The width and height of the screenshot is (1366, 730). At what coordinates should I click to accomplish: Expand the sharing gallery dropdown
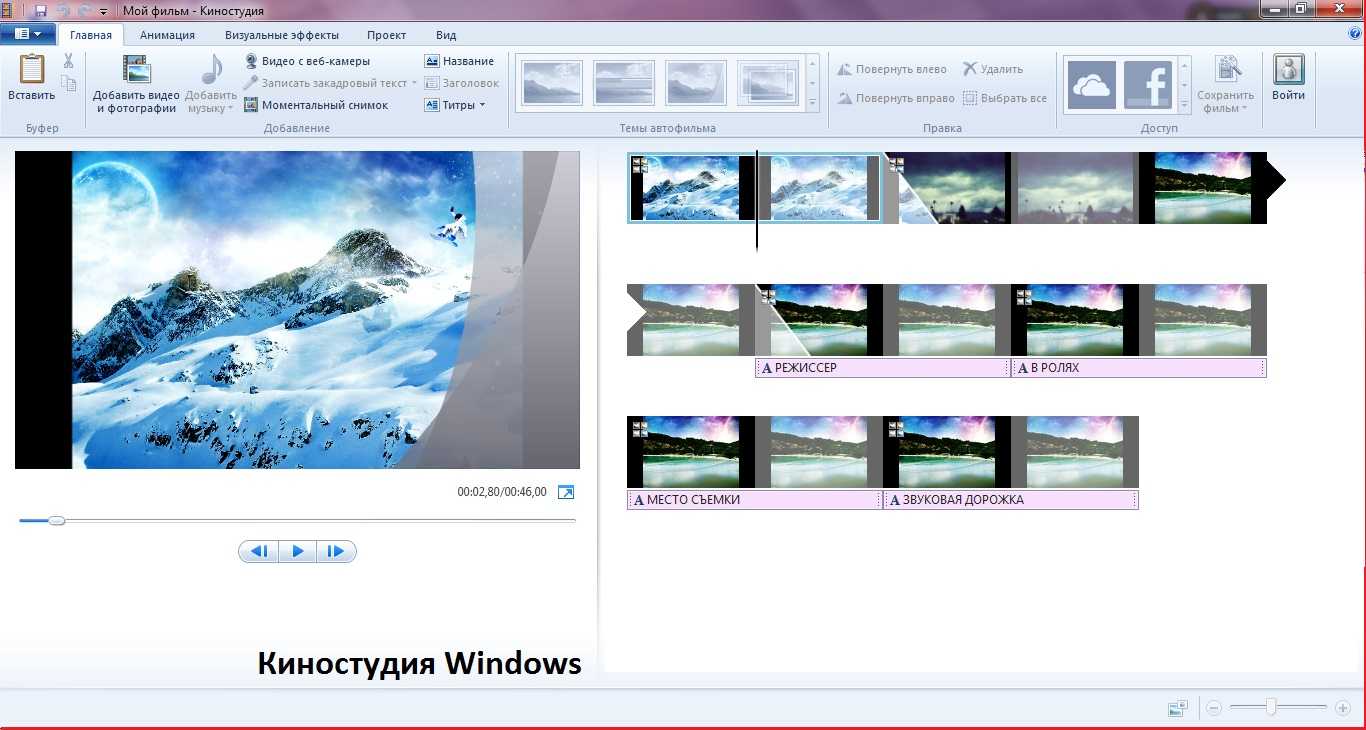coord(1184,104)
